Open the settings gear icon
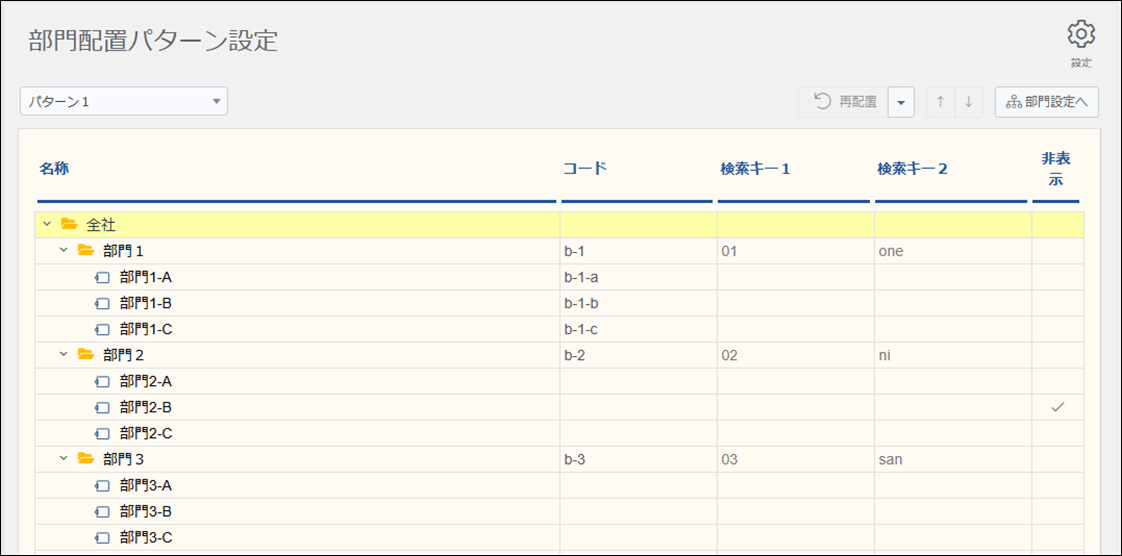The image size is (1122, 556). click(x=1081, y=35)
